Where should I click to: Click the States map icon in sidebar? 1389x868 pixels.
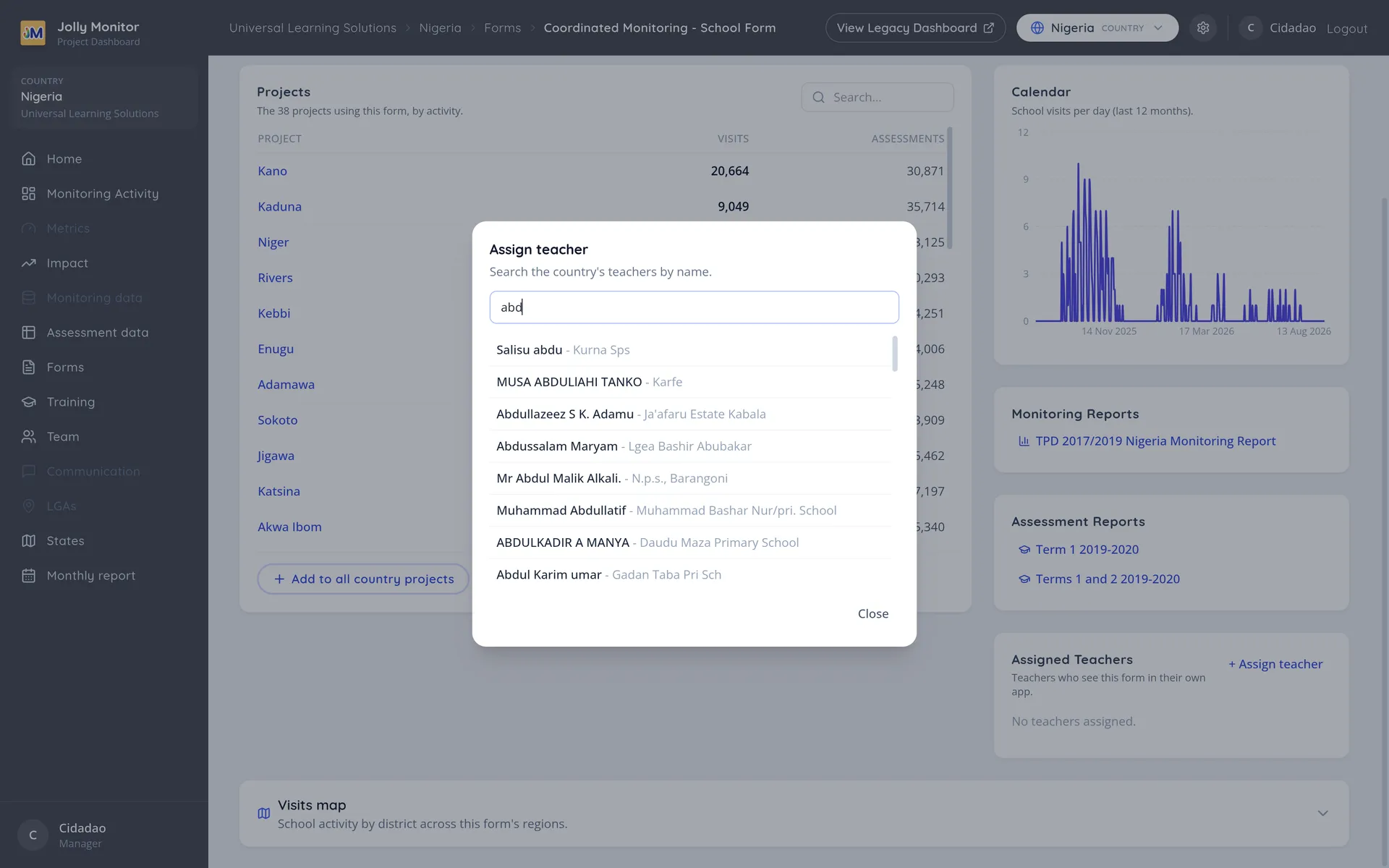29,541
